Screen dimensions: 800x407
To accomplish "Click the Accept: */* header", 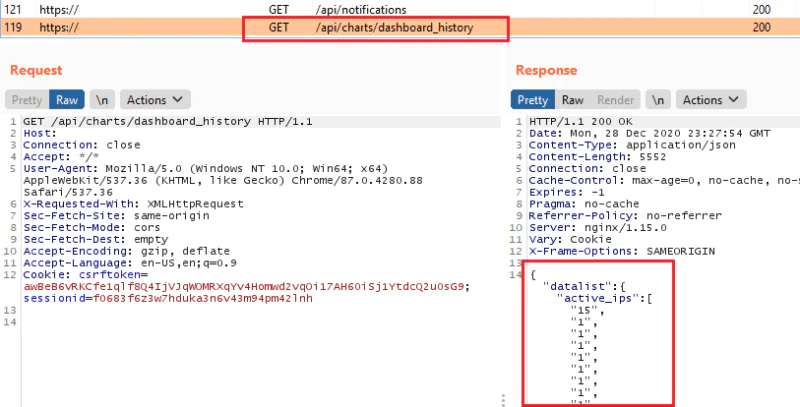I will point(61,157).
